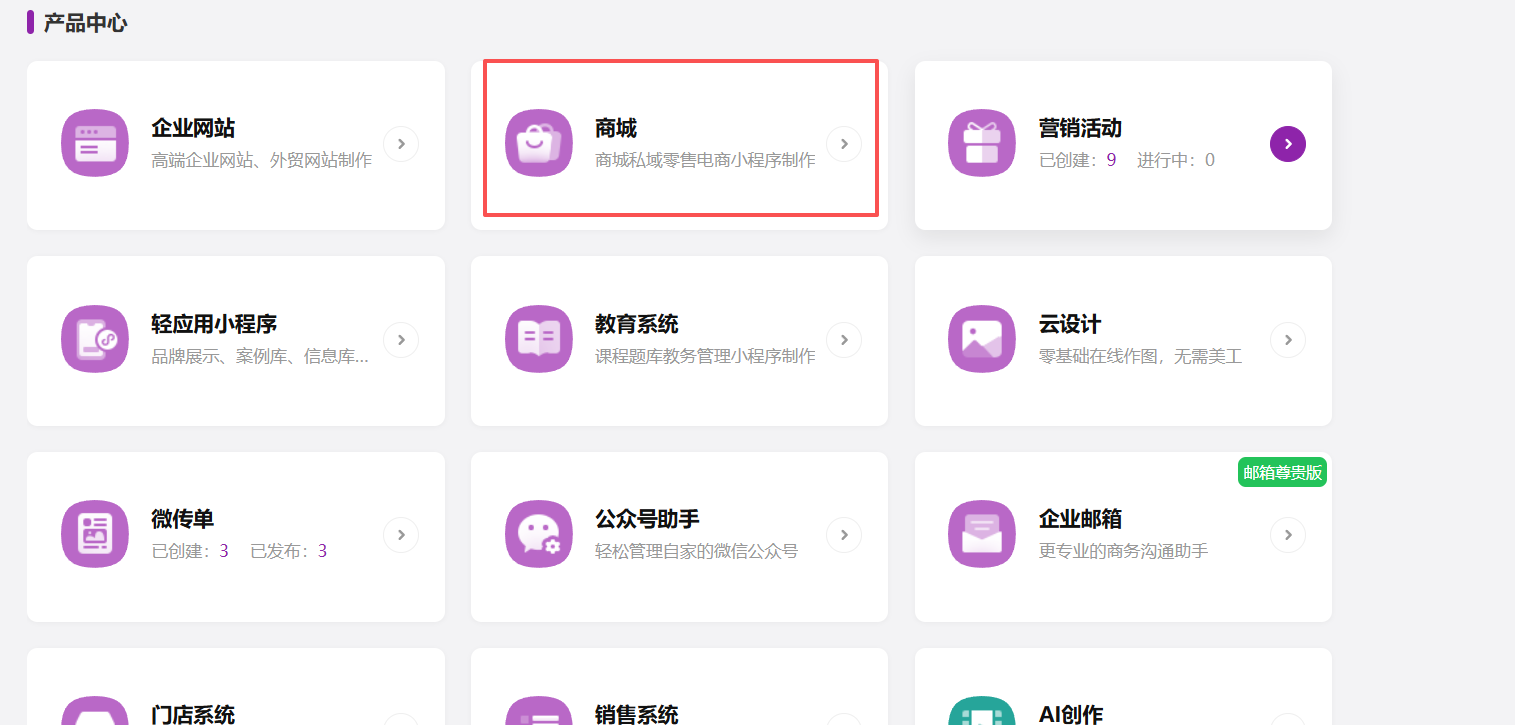Click the 企业网站 browser window icon
This screenshot has height=725, width=1515.
click(x=95, y=143)
